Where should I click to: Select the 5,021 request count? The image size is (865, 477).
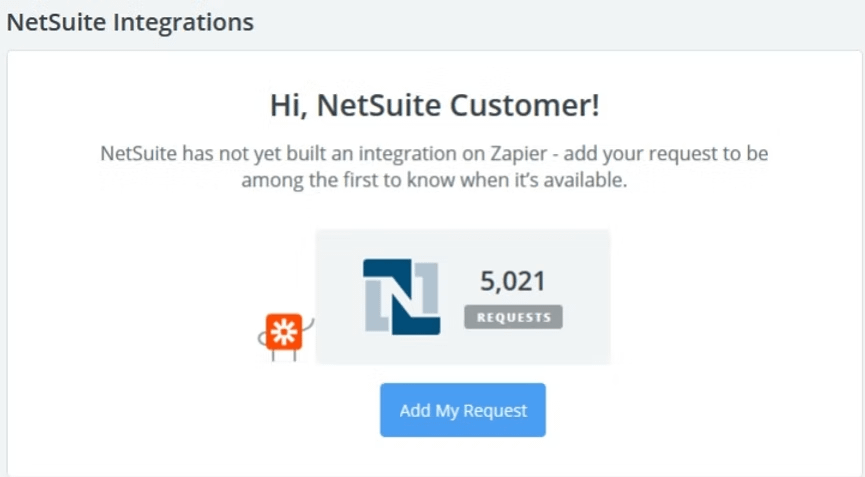tap(513, 282)
